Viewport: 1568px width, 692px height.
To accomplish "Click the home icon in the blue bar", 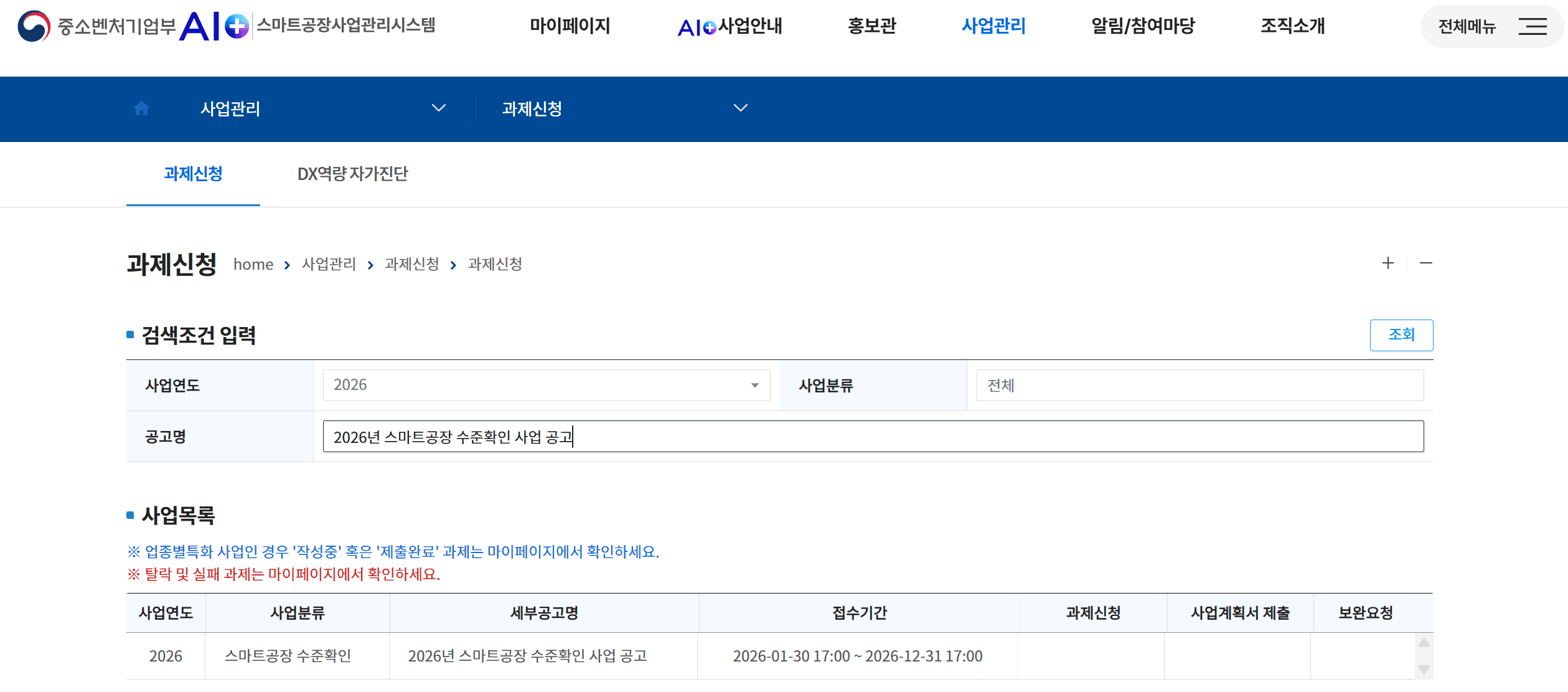I will click(141, 108).
